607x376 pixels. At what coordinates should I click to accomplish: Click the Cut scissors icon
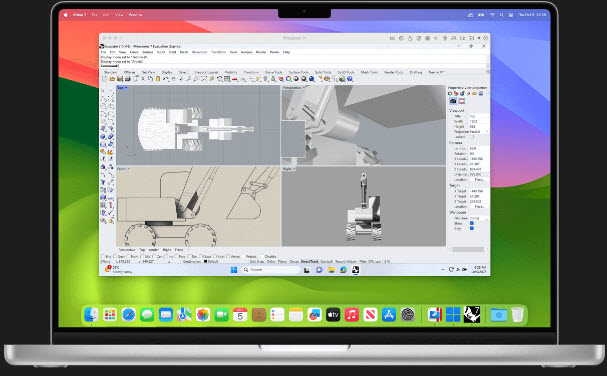tap(143, 79)
